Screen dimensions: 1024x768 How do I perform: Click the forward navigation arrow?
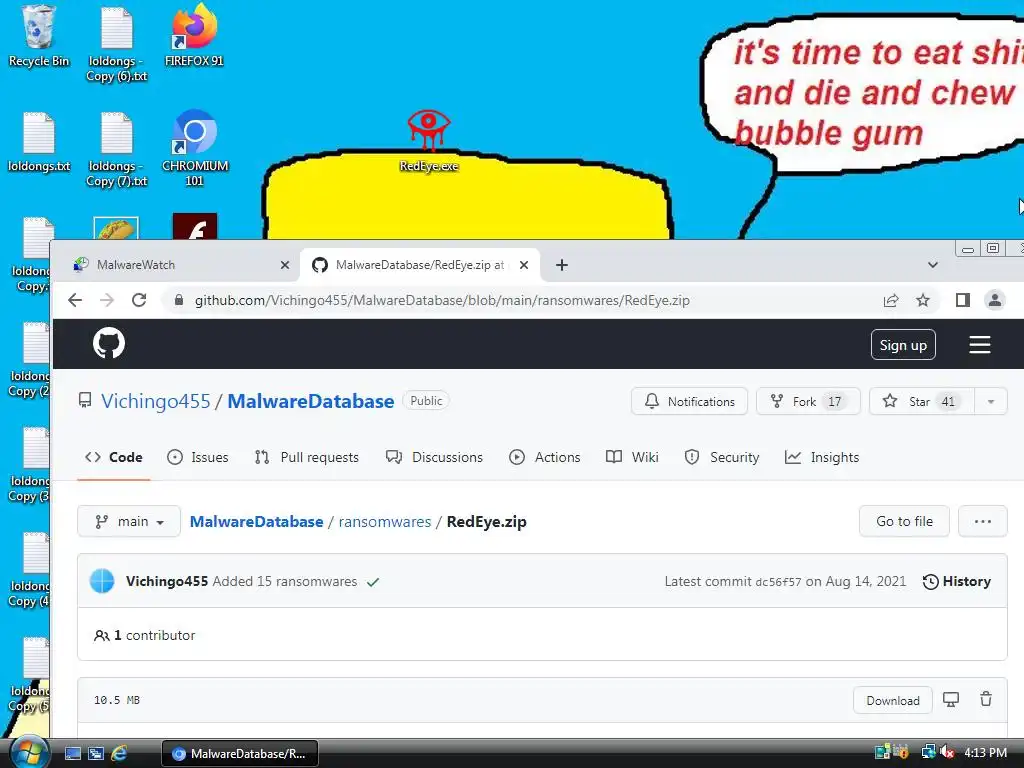[107, 300]
